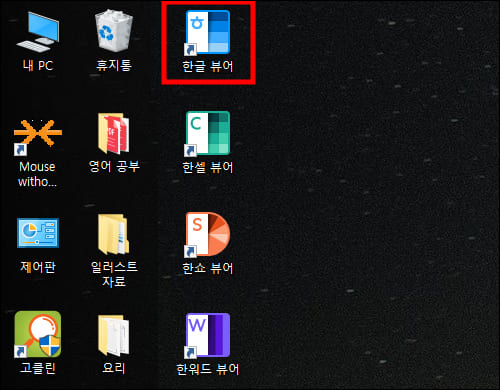Select the 한워드 뷰어 shortcut icon
500x390 pixels.
pos(208,335)
